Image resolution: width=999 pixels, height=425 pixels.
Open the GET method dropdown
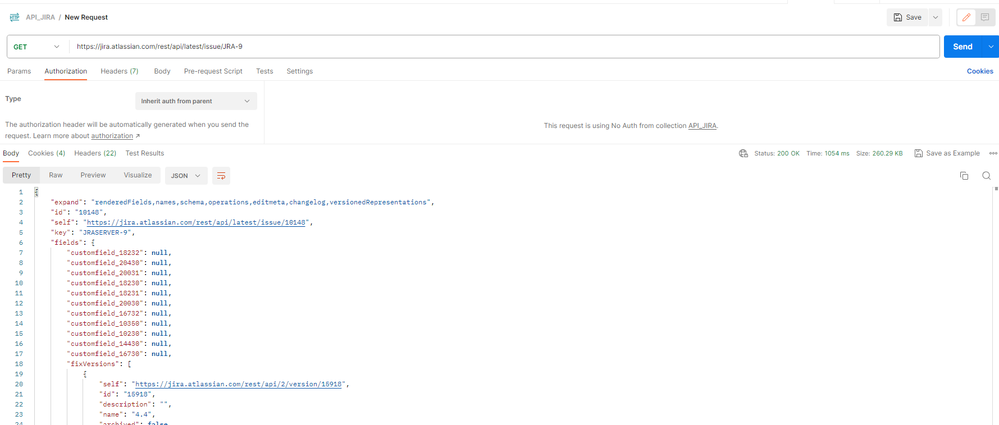pyautogui.click(x=36, y=47)
